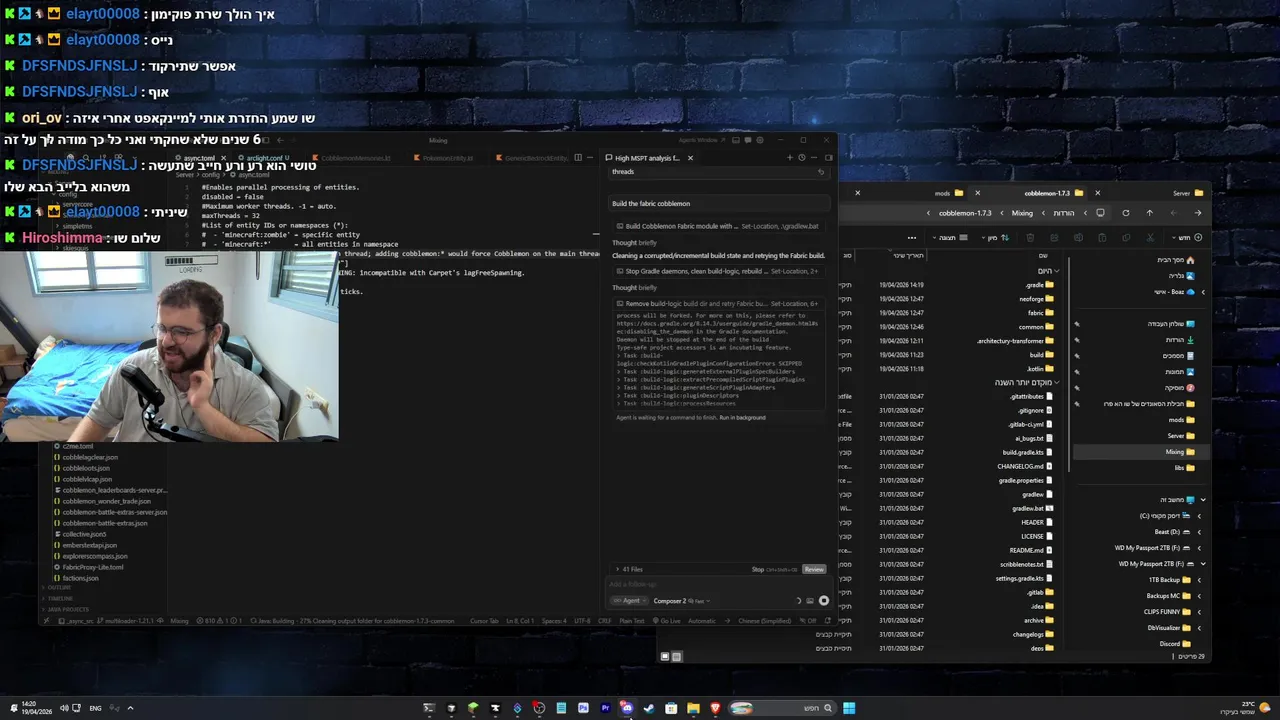Open the Composer 2 model dropdown

pyautogui.click(x=680, y=601)
